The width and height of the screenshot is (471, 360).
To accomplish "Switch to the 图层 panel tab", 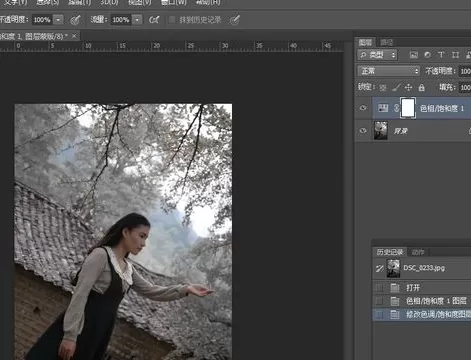I will 365,42.
